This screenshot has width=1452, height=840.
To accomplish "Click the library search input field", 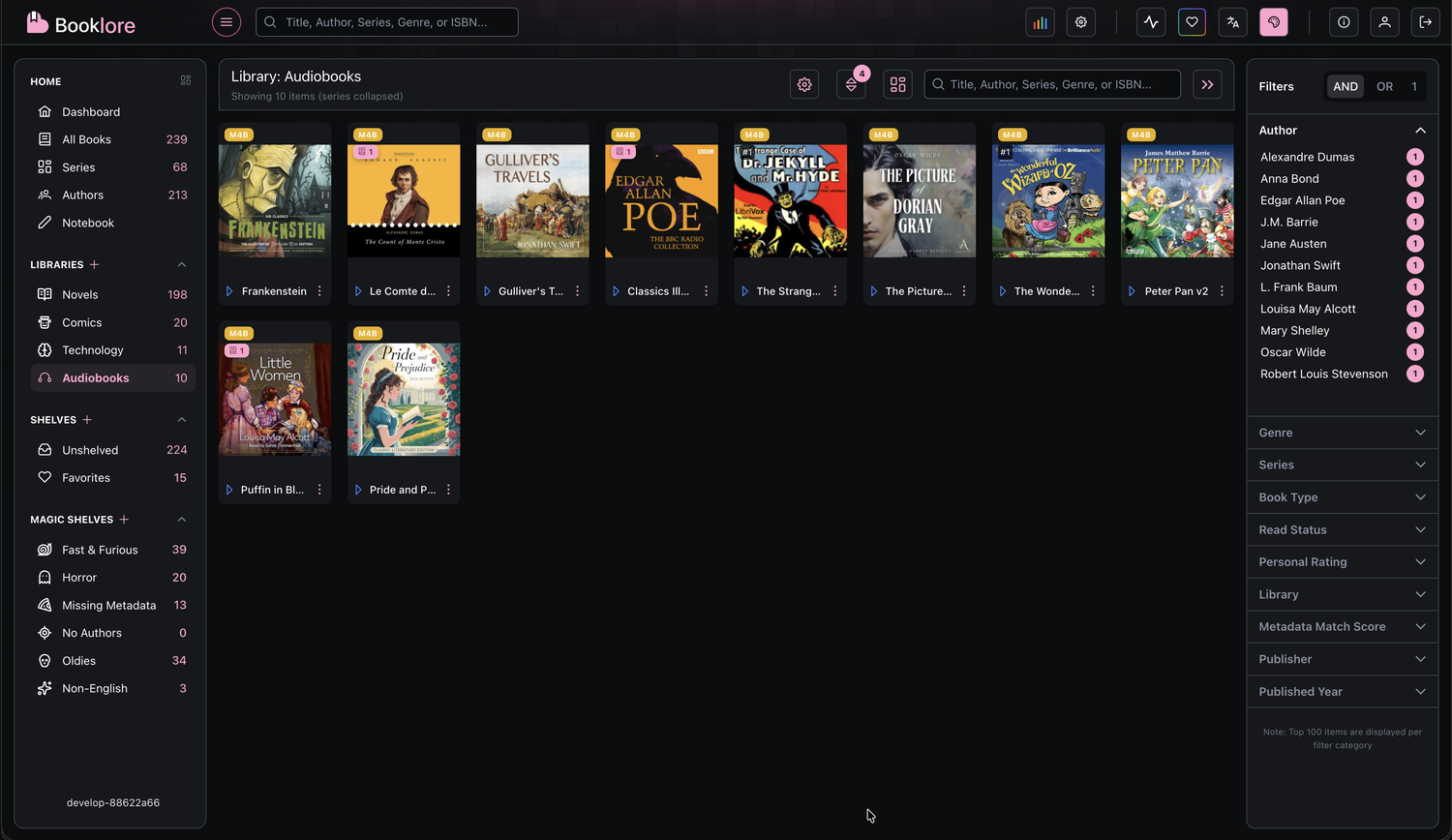I will (x=1052, y=84).
